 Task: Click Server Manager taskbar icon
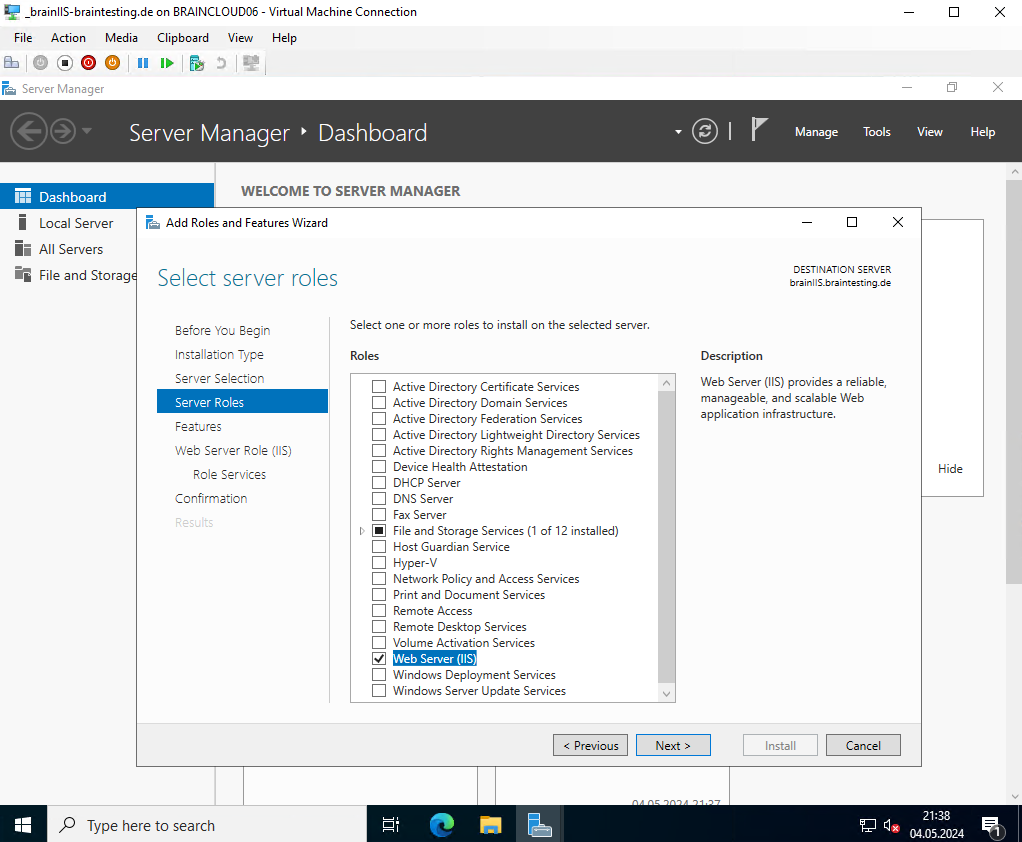[x=540, y=825]
